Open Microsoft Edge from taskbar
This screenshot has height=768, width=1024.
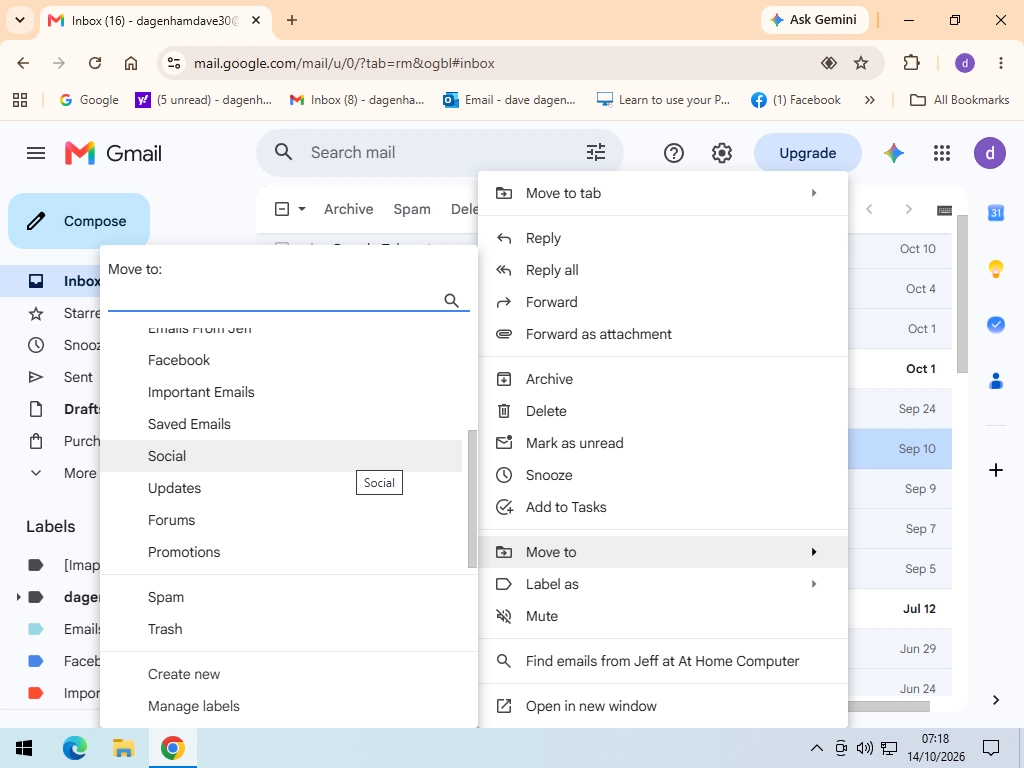75,748
